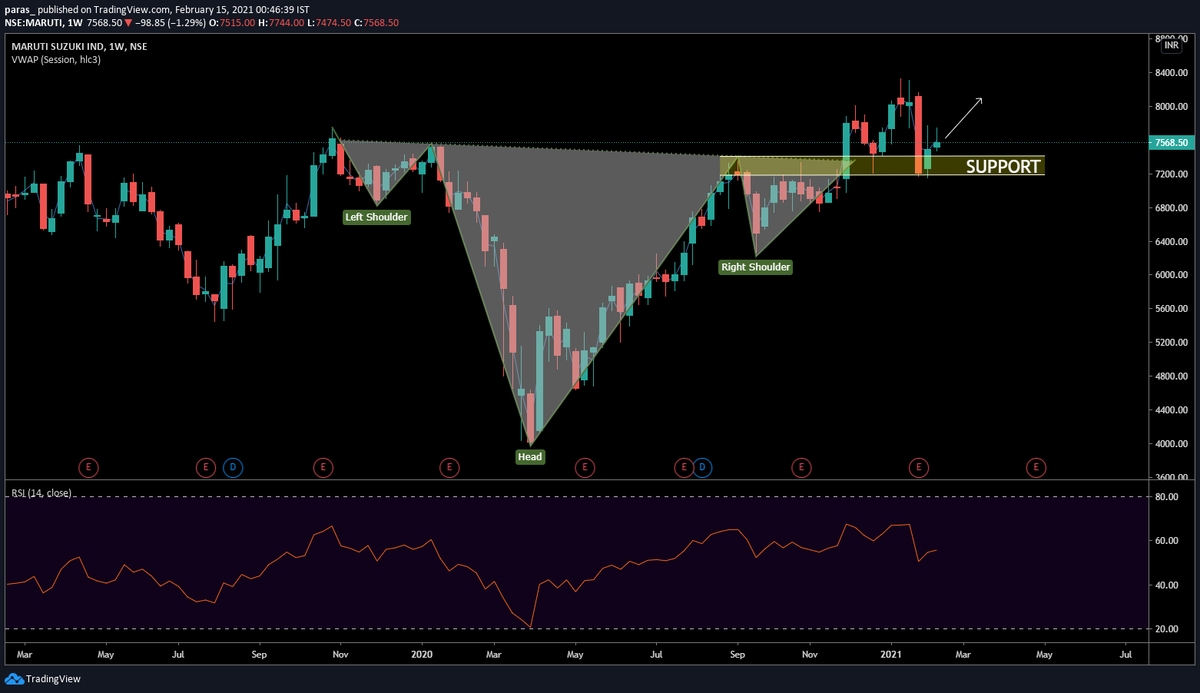Click the 2021 label on the time axis

click(x=891, y=656)
